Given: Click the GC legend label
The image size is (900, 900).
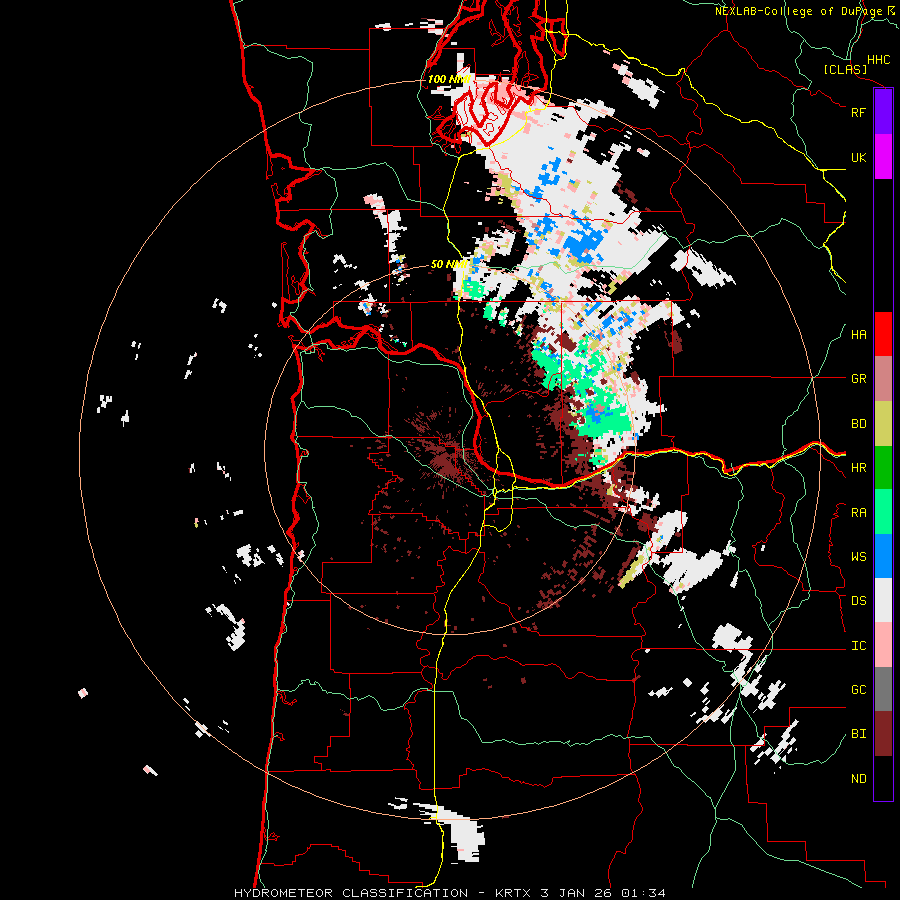Looking at the screenshot, I should tap(858, 690).
